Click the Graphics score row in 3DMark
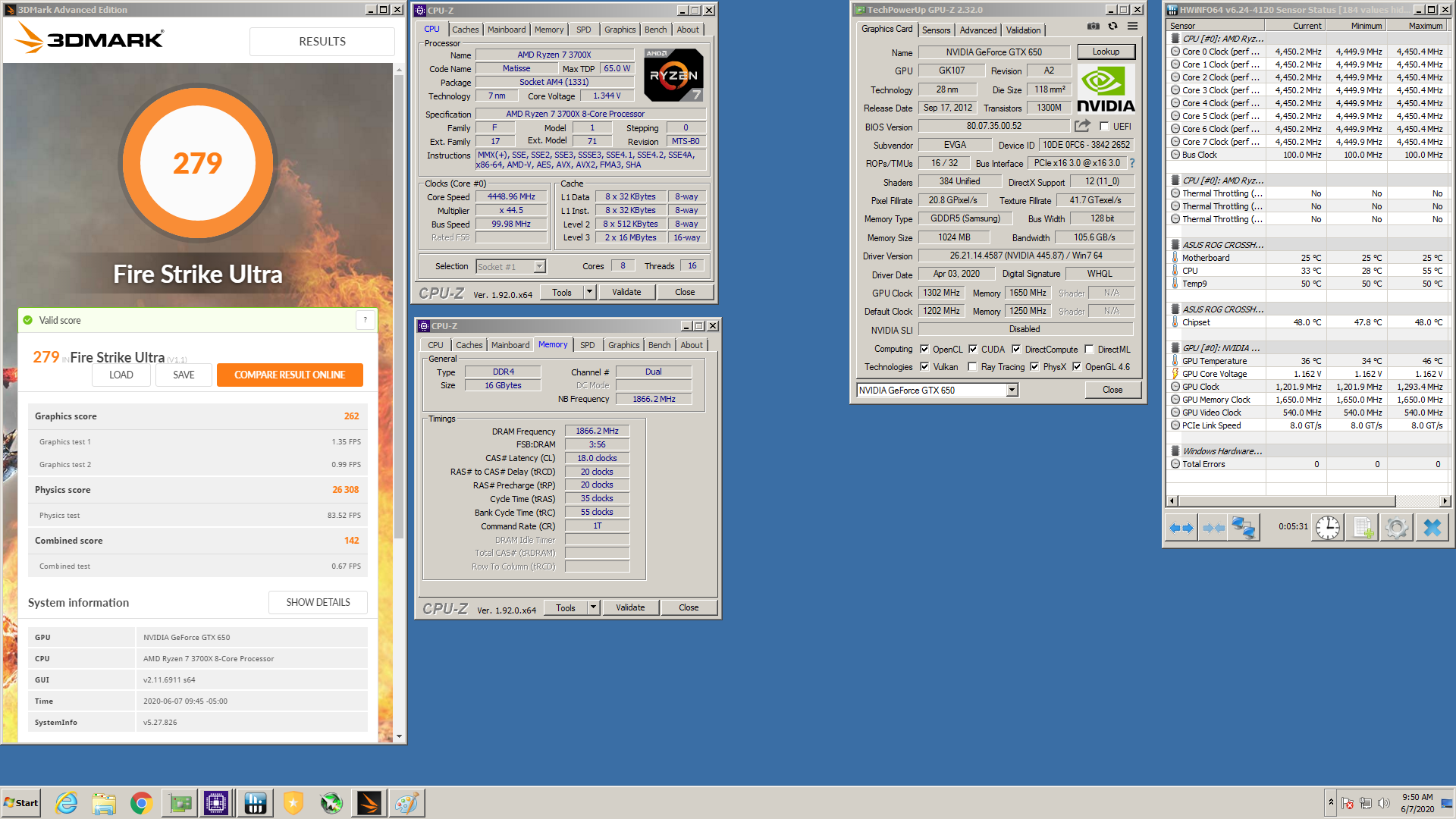The image size is (1456, 819). click(x=197, y=416)
